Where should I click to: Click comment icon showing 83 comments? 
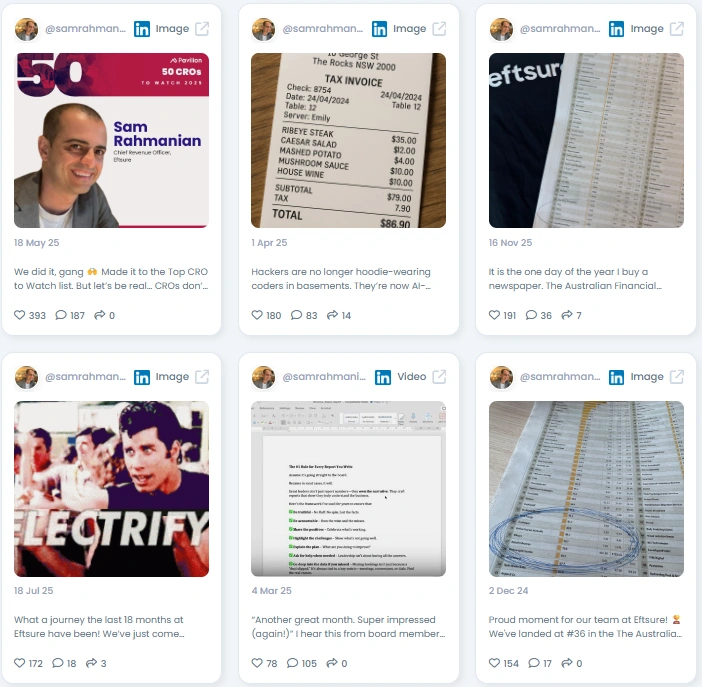[296, 315]
